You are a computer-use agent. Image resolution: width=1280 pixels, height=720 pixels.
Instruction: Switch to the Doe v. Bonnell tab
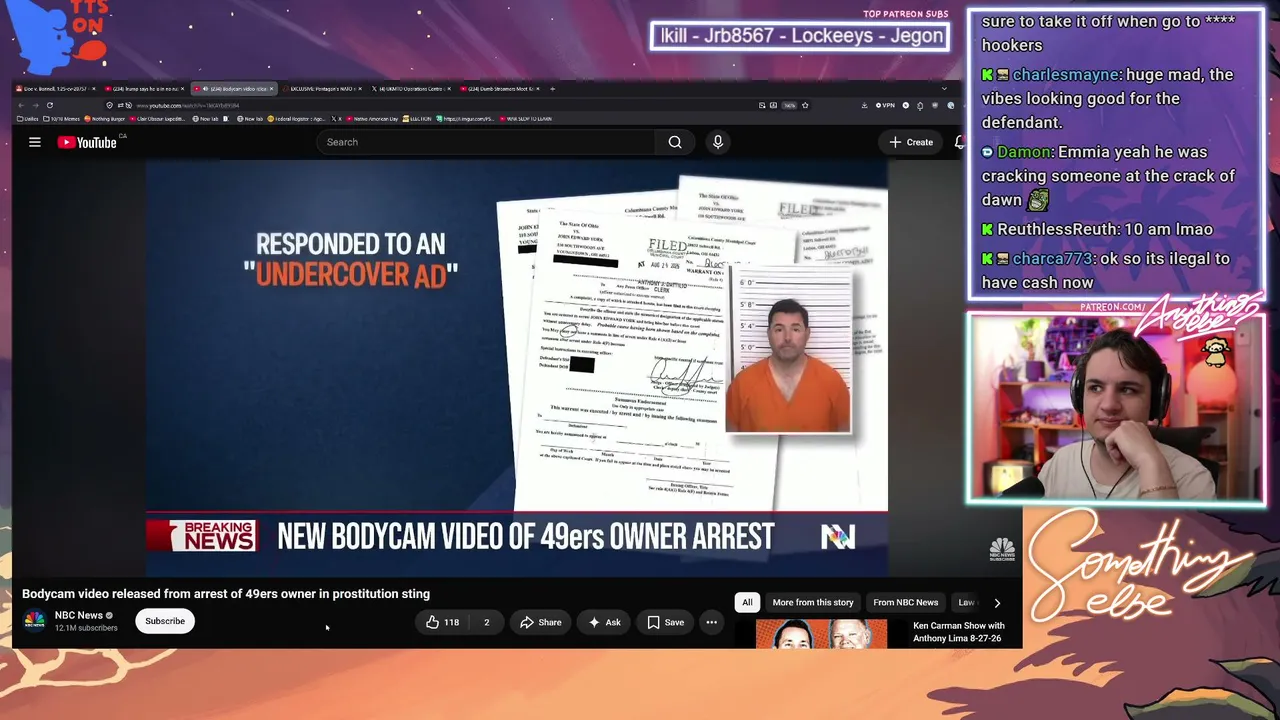pyautogui.click(x=56, y=89)
